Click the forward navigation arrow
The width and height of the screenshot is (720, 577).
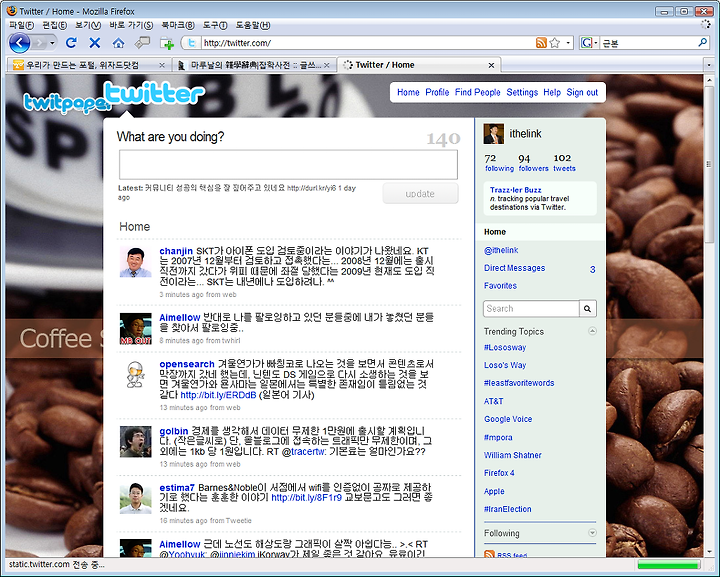[x=39, y=43]
